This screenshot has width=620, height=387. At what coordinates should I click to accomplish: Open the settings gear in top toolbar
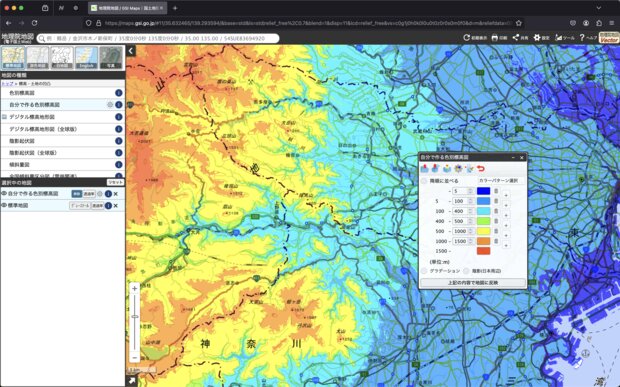tap(537, 38)
